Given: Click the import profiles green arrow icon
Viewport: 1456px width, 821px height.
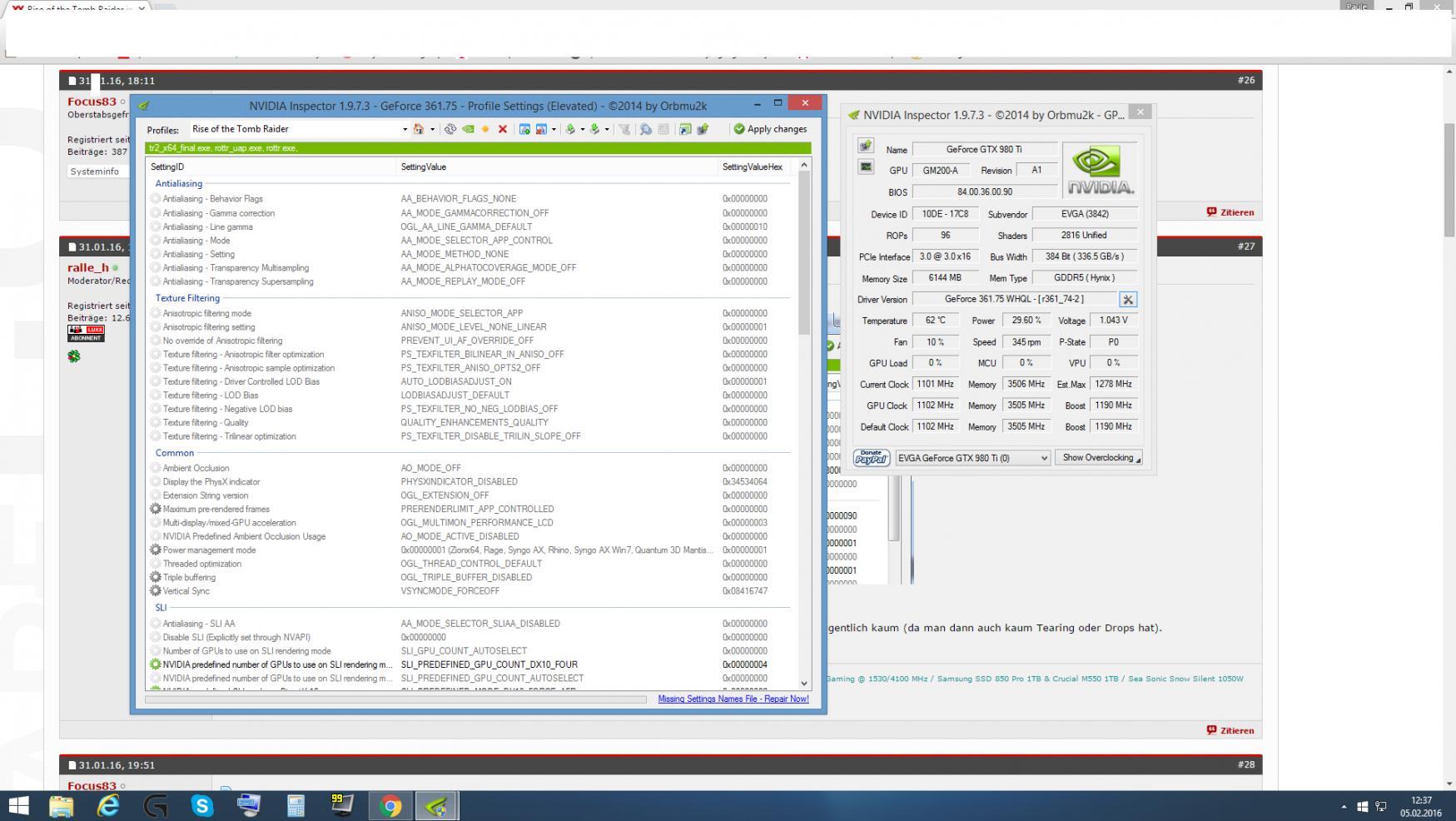Looking at the screenshot, I should [x=594, y=129].
